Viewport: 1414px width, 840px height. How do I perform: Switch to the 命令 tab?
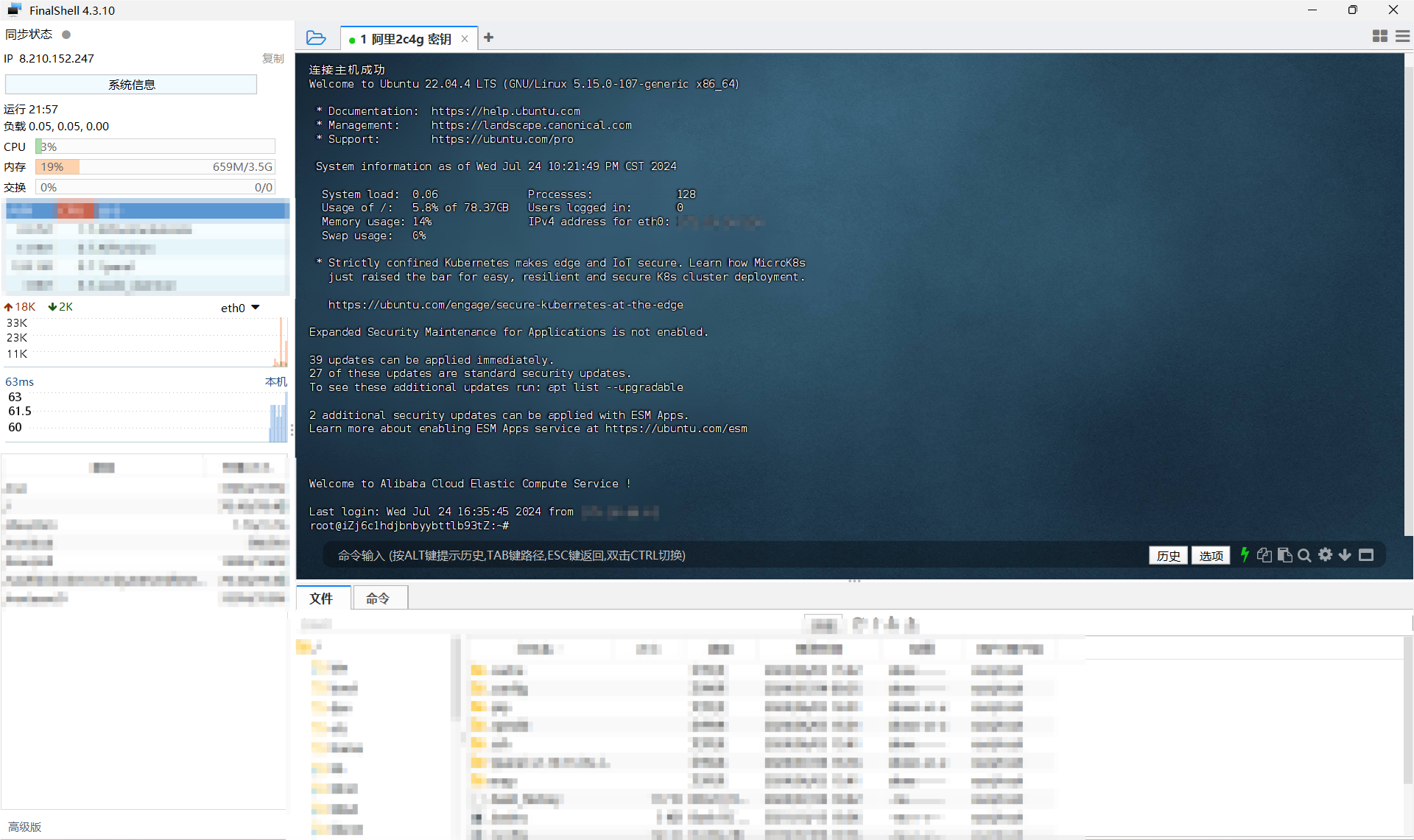(x=378, y=599)
